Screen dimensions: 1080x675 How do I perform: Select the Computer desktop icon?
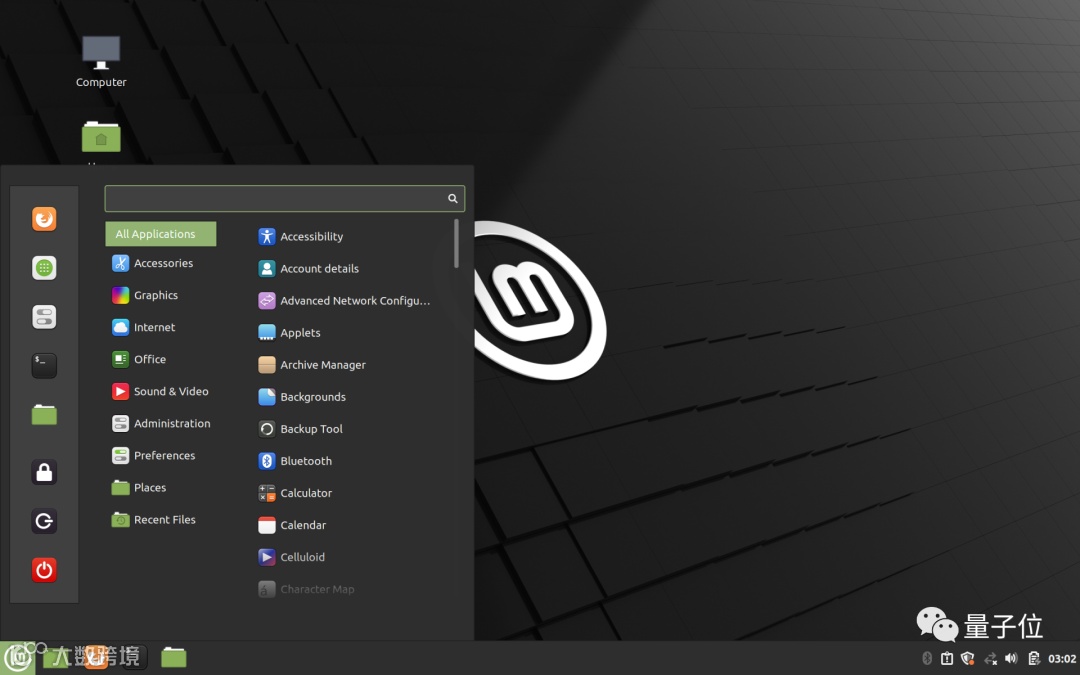click(101, 62)
